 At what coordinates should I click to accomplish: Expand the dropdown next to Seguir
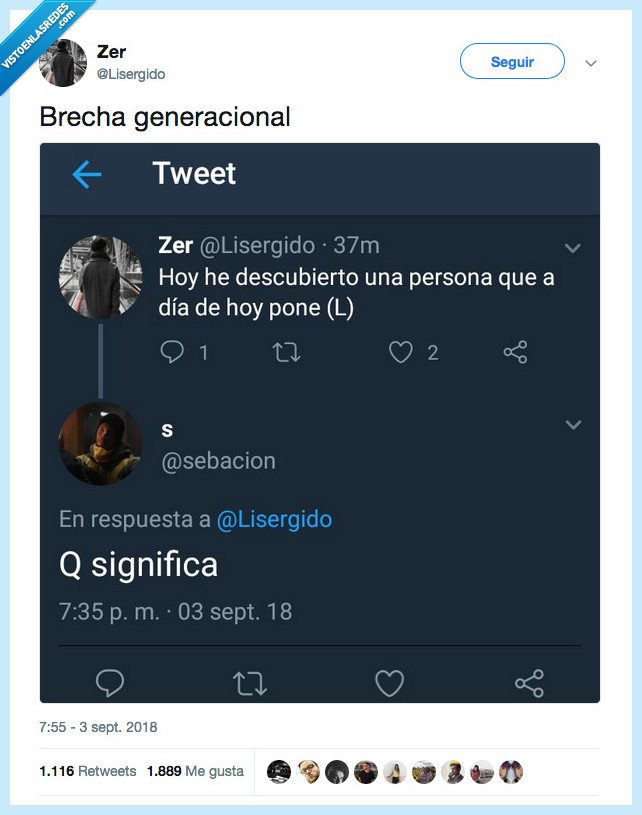[590, 62]
